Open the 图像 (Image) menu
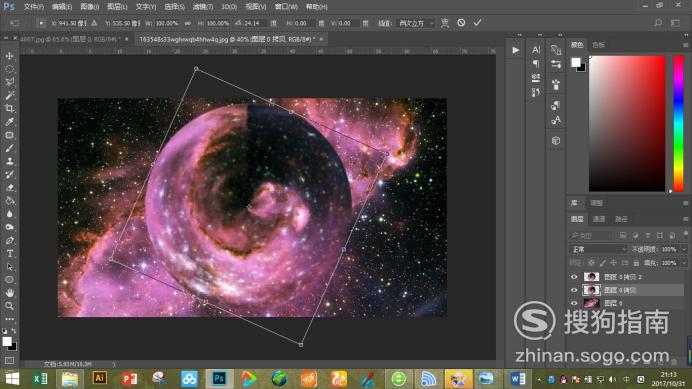 pos(89,7)
